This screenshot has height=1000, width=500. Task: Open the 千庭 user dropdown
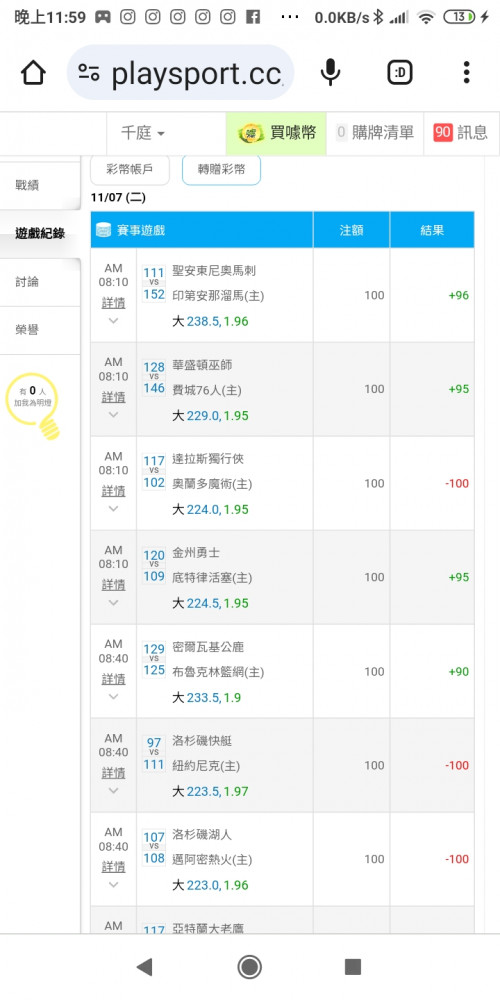point(143,133)
